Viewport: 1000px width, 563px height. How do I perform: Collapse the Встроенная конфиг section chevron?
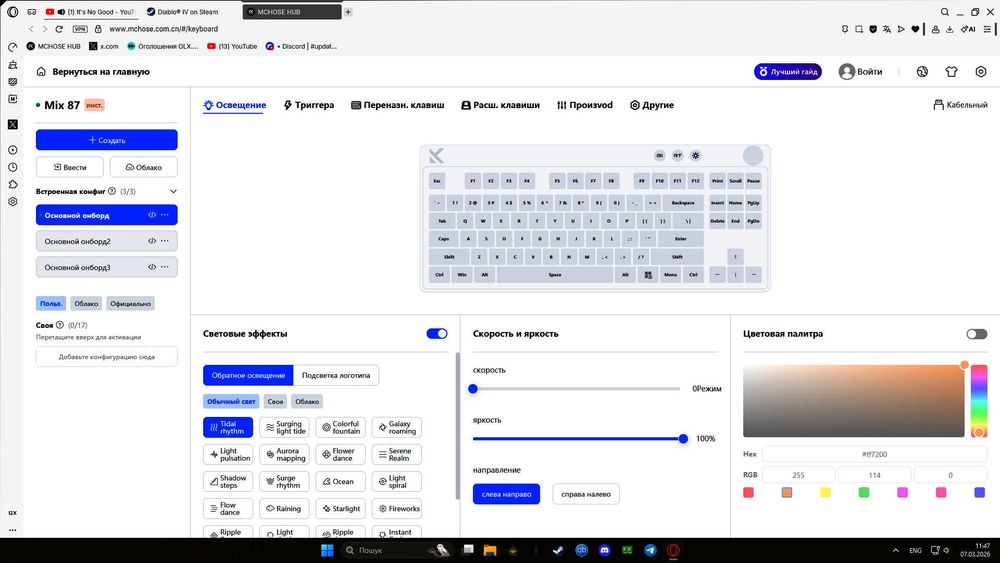173,191
